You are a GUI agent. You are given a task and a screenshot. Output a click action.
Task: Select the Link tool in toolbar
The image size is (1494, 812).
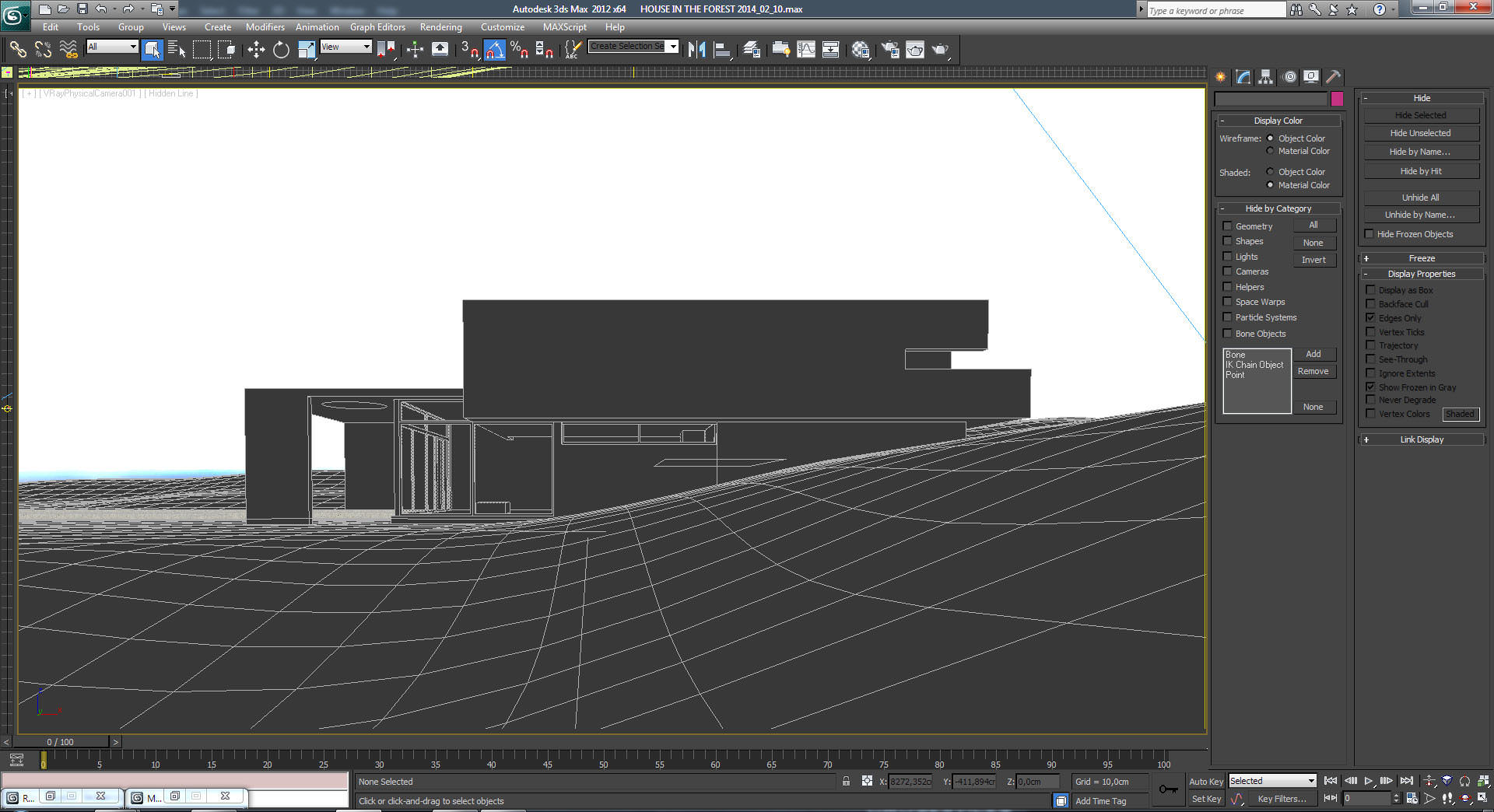tap(18, 50)
